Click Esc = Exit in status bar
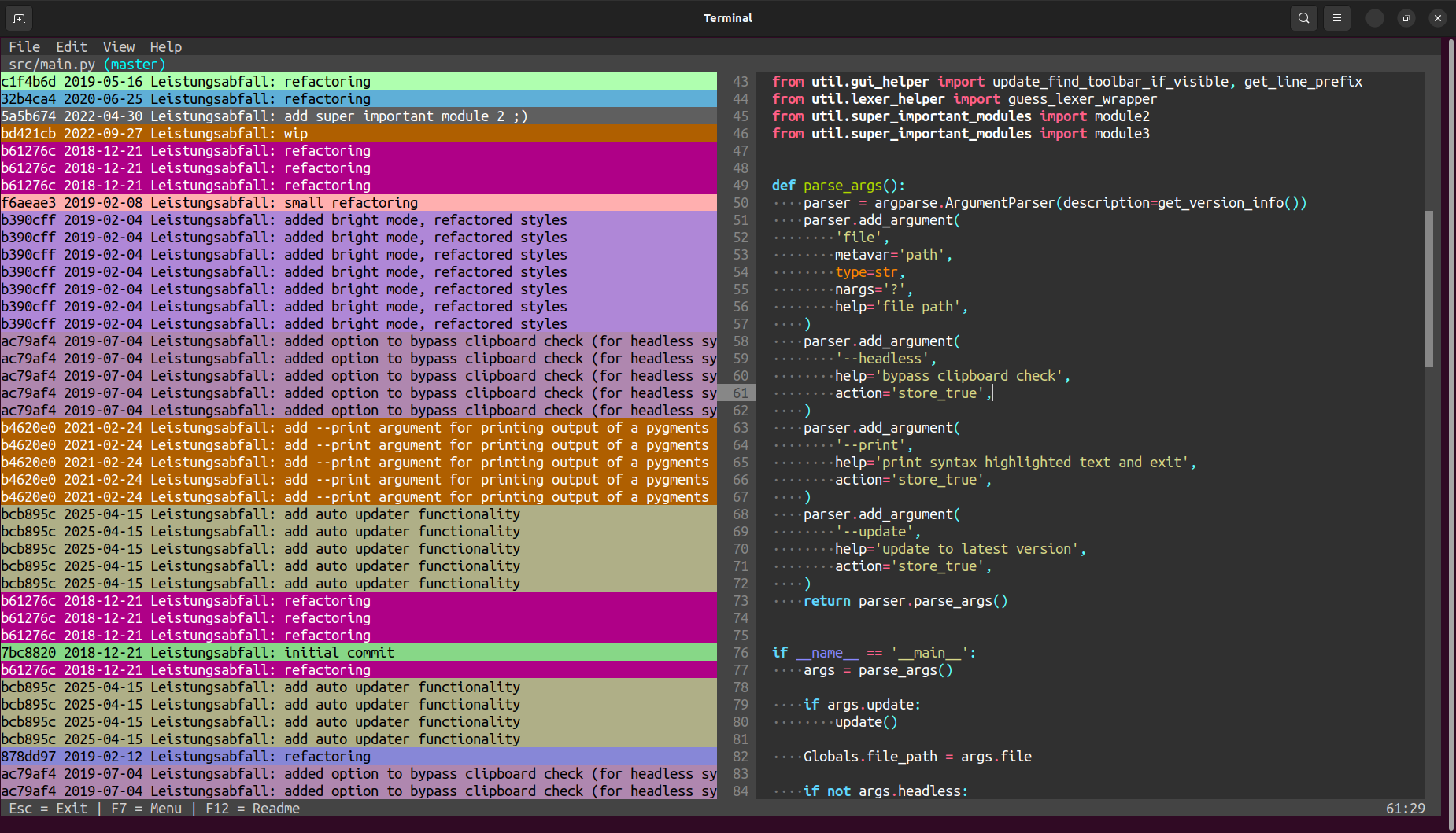Screen dimensions: 1456x833 (48, 809)
